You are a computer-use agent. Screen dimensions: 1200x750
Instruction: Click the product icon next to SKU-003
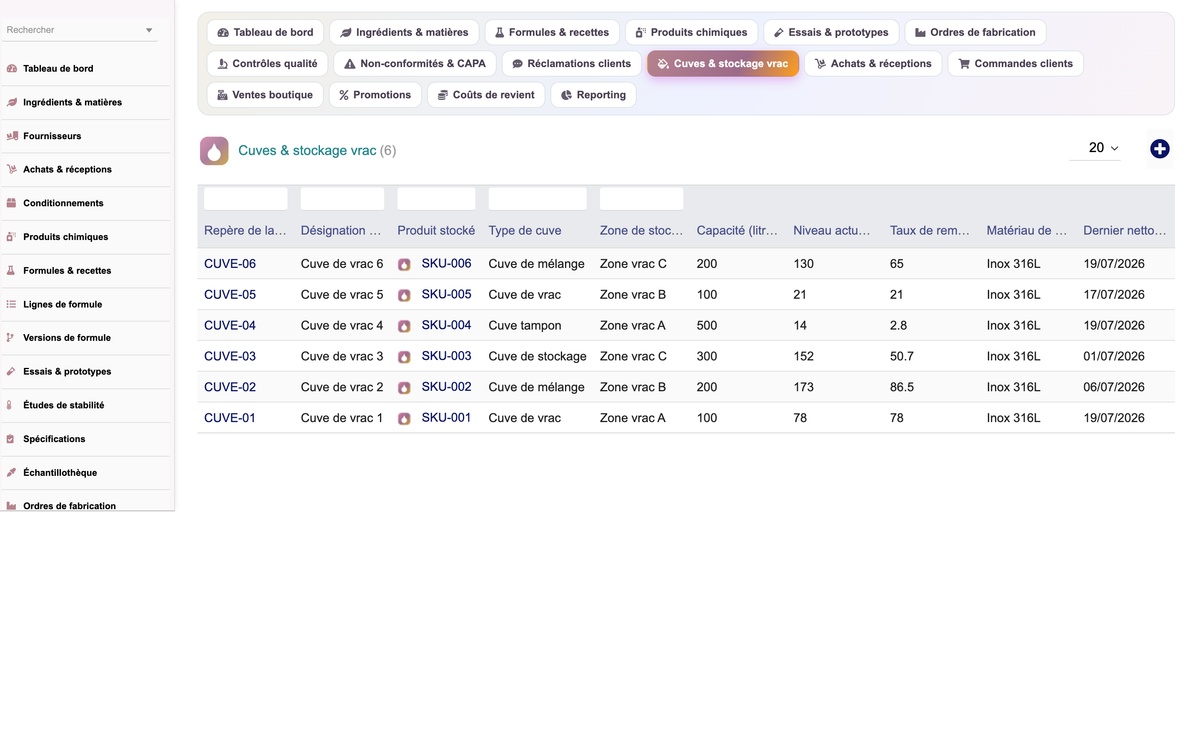point(404,357)
